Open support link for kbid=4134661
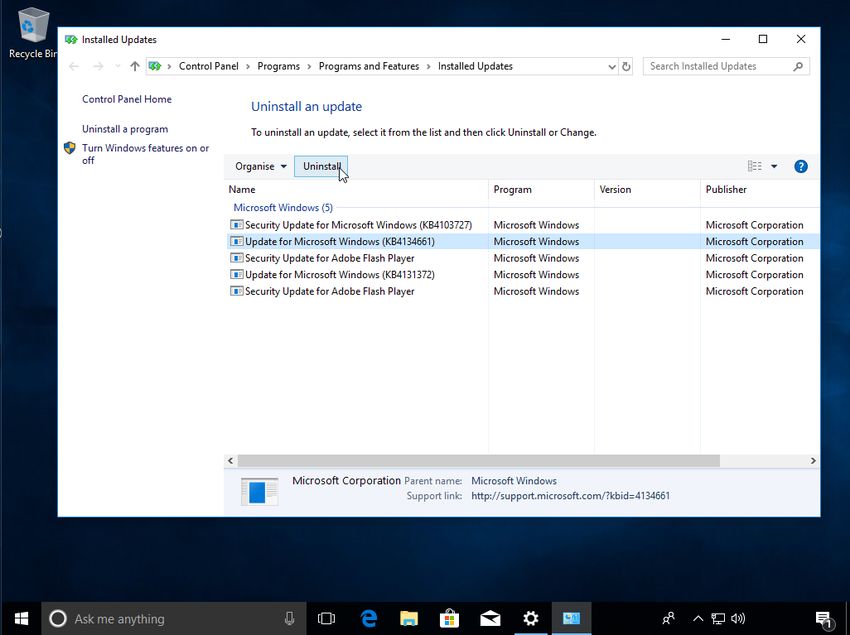Image resolution: width=850 pixels, height=635 pixels. click(570, 496)
